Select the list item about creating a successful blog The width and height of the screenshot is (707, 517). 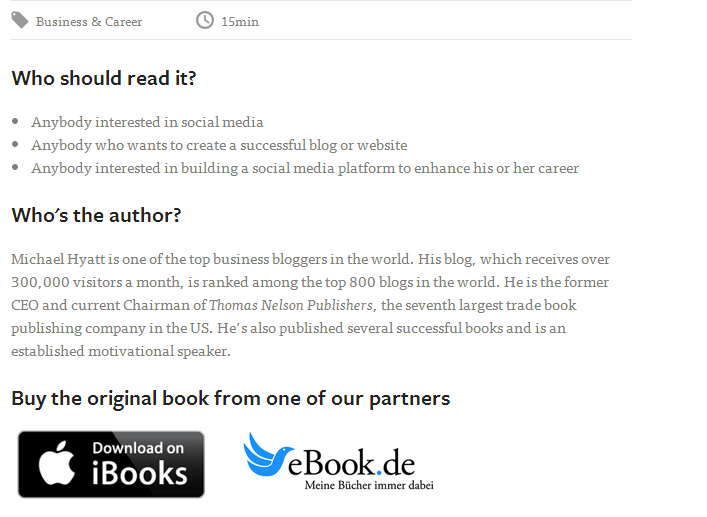tap(219, 145)
